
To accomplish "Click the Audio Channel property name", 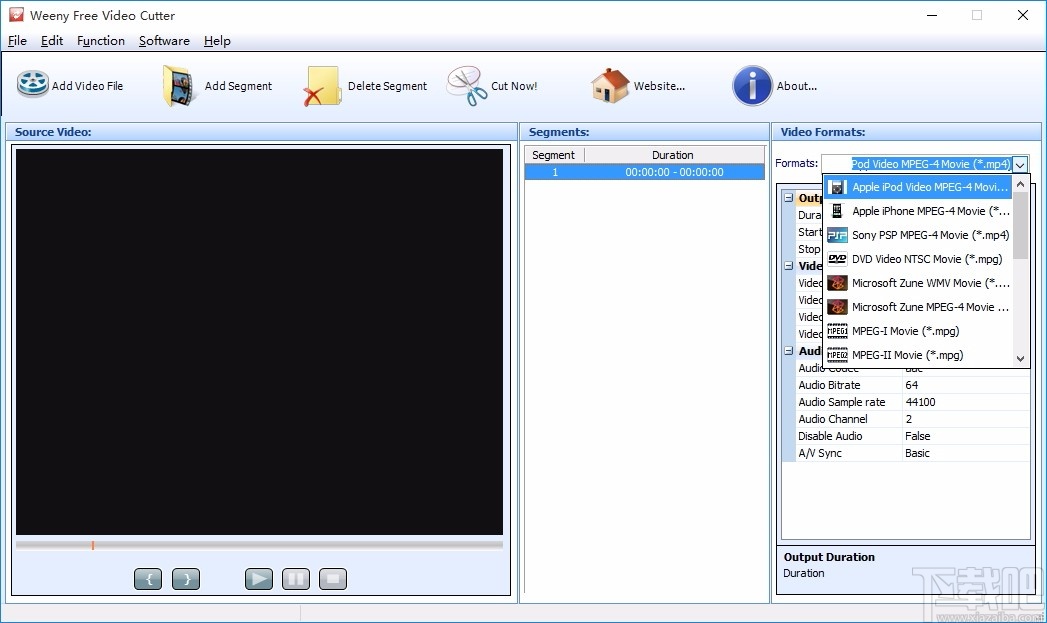I will (x=833, y=419).
